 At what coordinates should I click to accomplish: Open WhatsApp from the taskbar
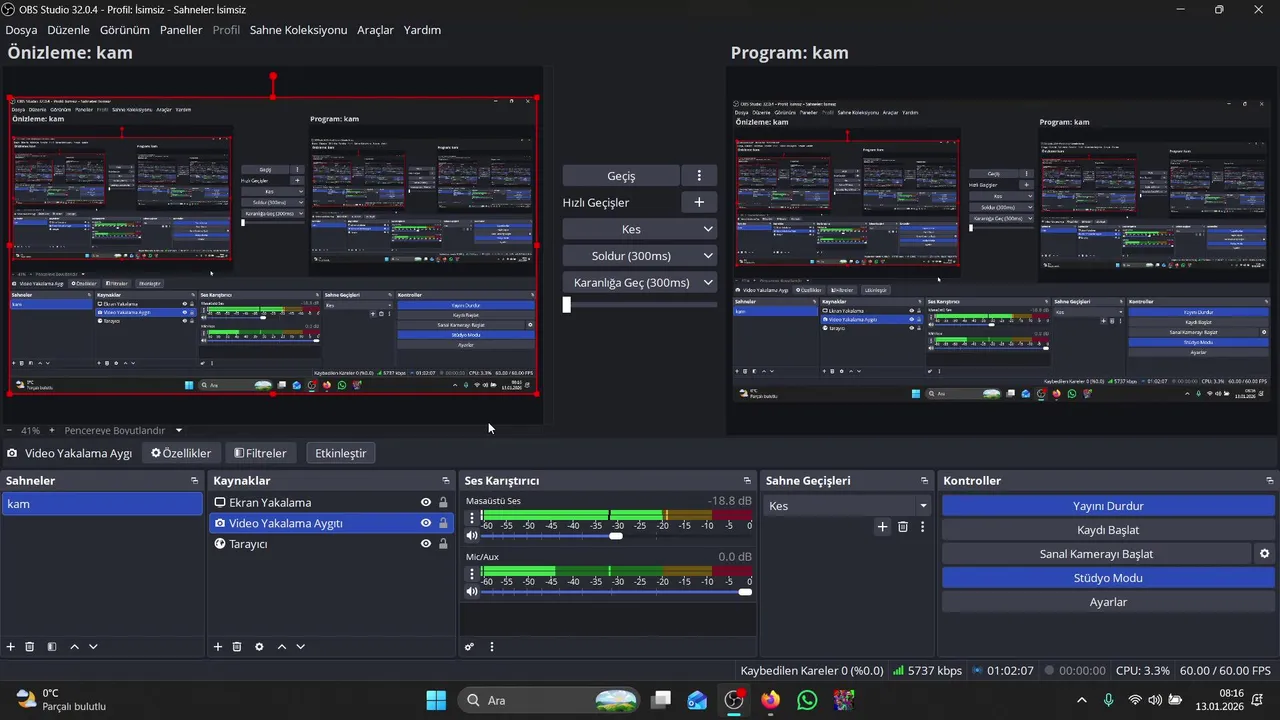807,700
